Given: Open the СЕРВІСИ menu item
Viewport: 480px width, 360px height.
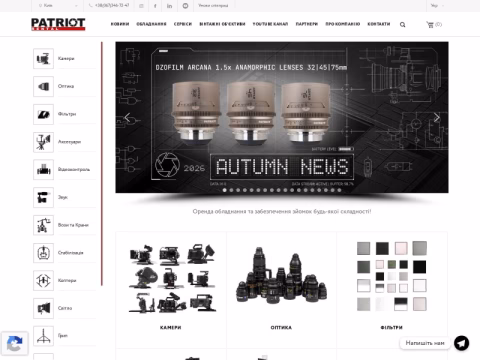Looking at the screenshot, I should 183,24.
